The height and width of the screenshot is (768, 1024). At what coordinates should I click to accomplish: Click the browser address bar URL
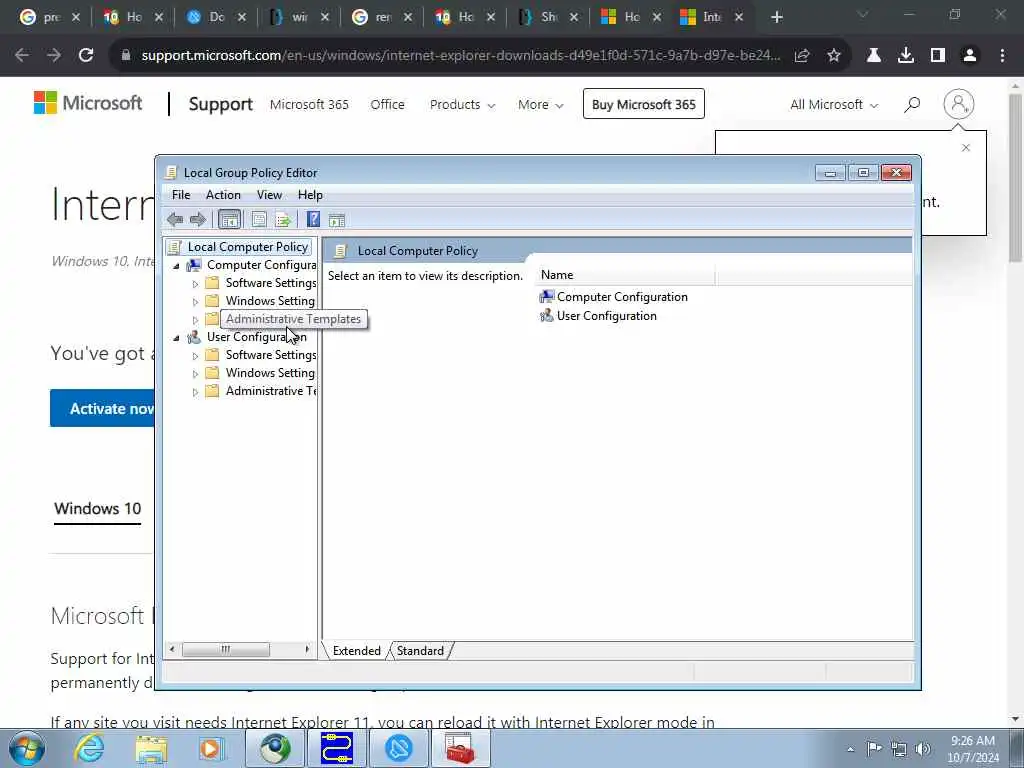pos(460,56)
